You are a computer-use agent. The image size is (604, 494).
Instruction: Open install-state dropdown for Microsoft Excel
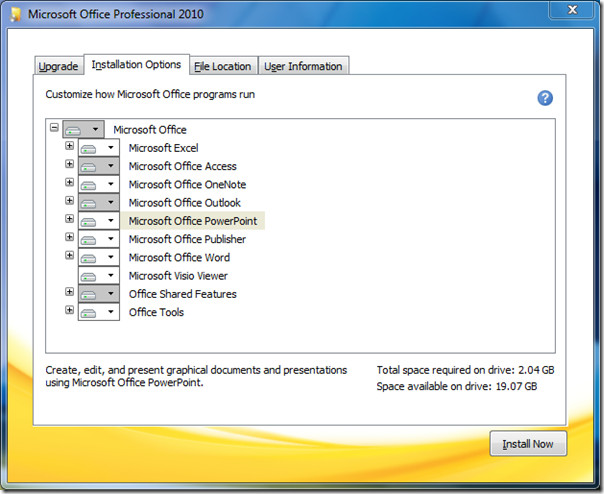[x=99, y=148]
